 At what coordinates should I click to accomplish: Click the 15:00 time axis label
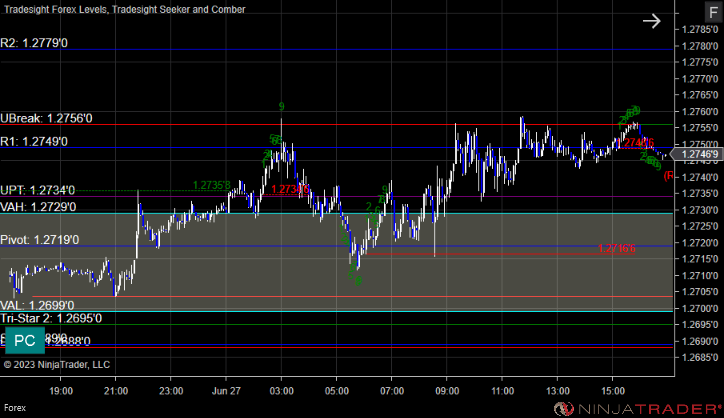pyautogui.click(x=613, y=391)
